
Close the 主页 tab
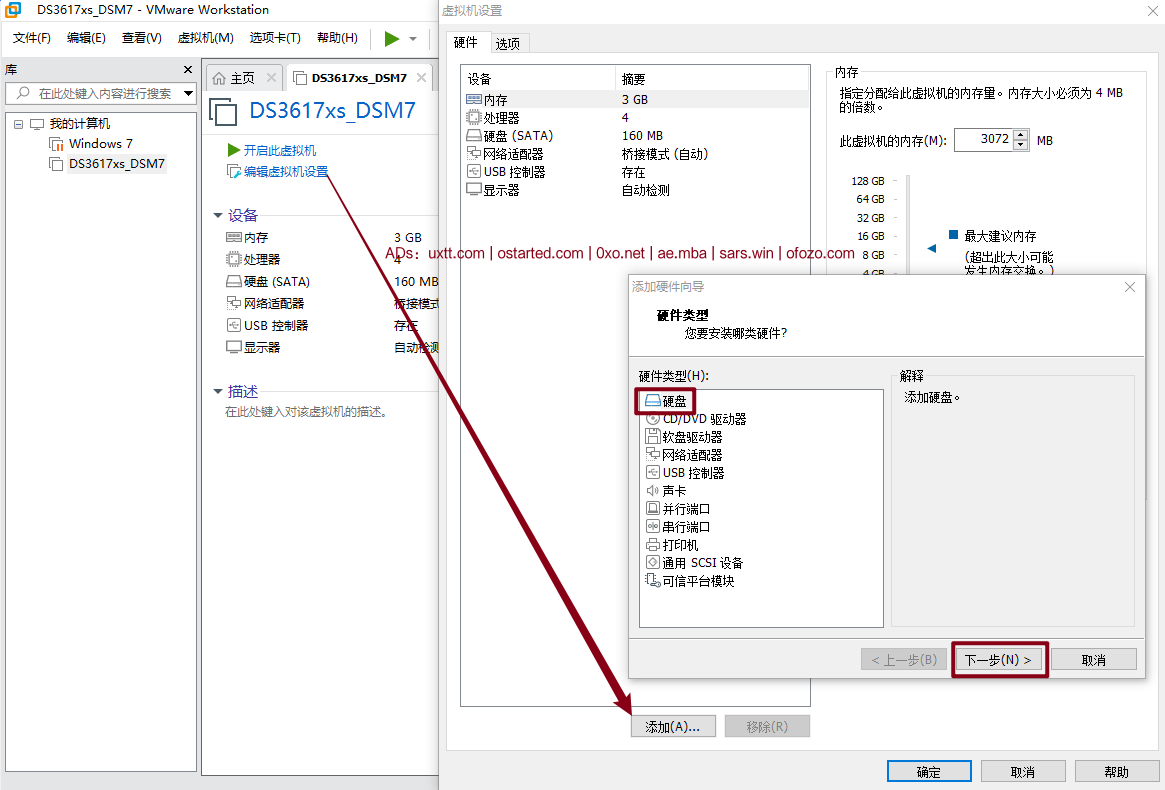click(271, 77)
